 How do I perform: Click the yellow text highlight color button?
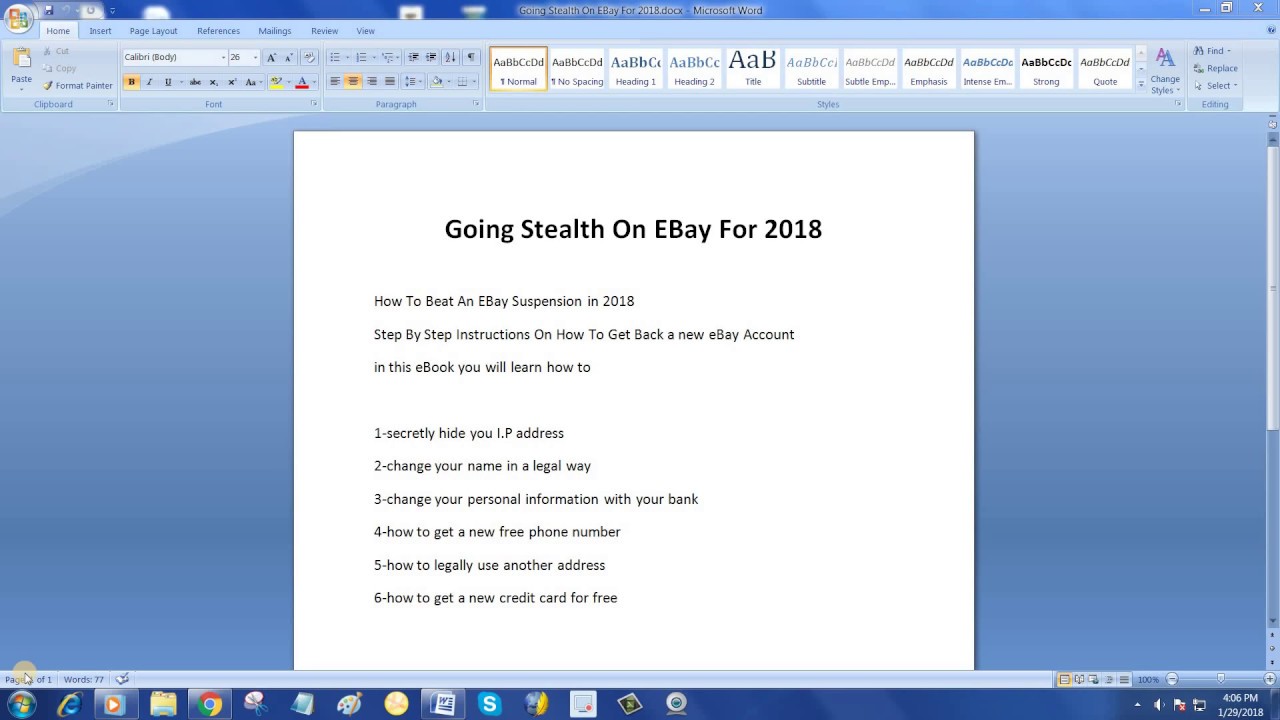[x=276, y=82]
